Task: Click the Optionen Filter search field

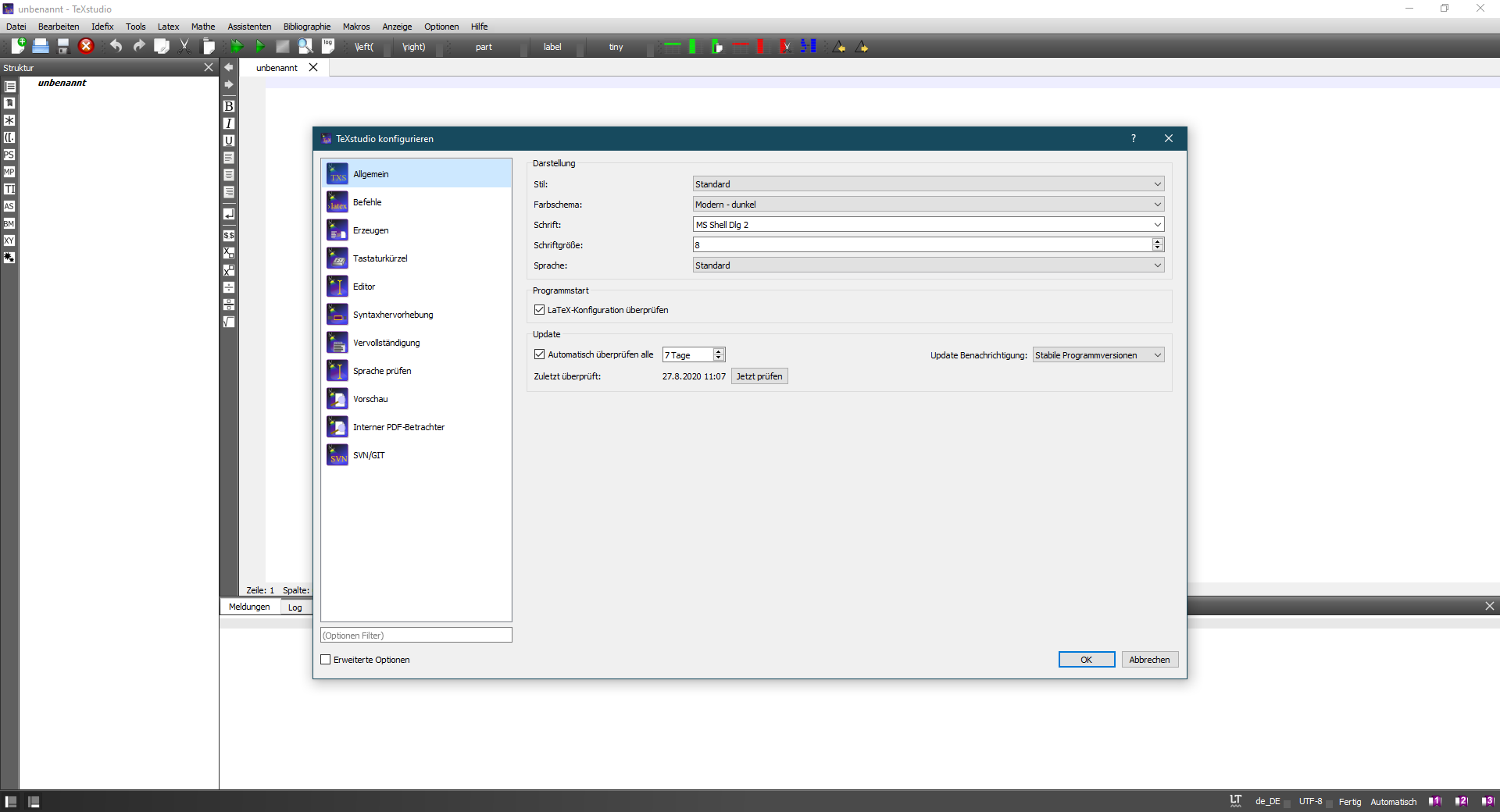Action: 416,635
